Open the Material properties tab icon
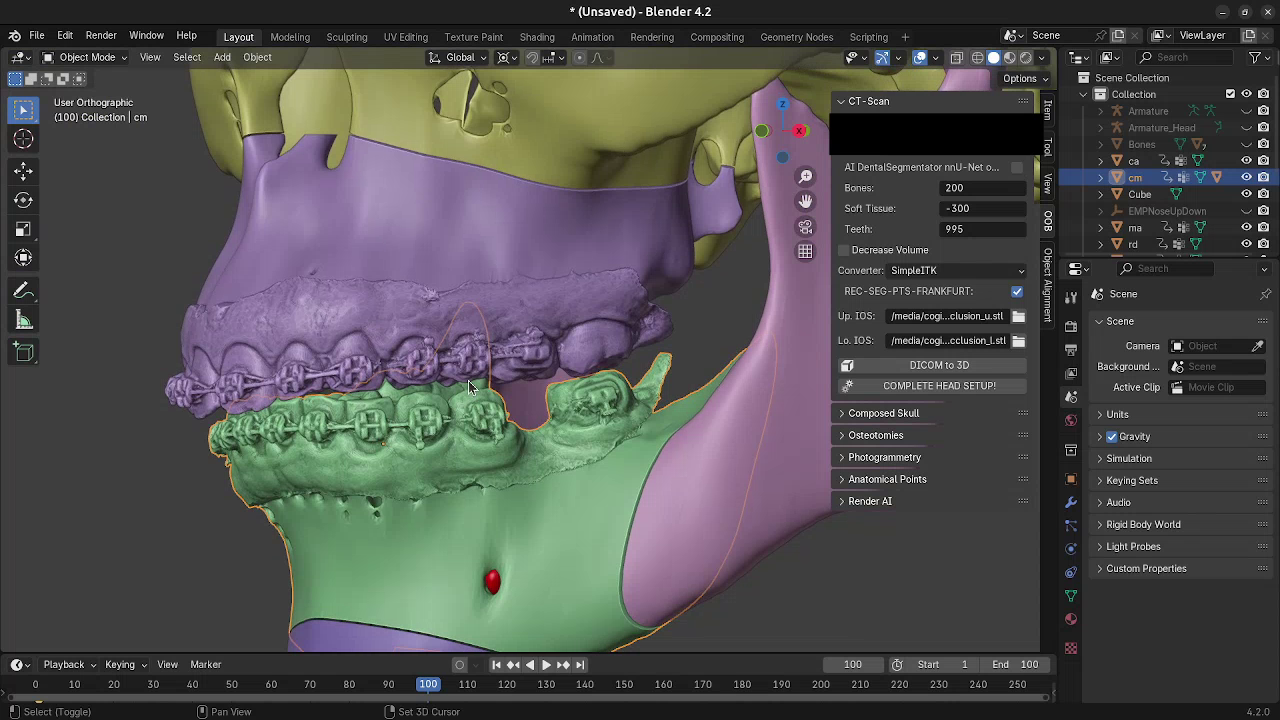 (1071, 619)
